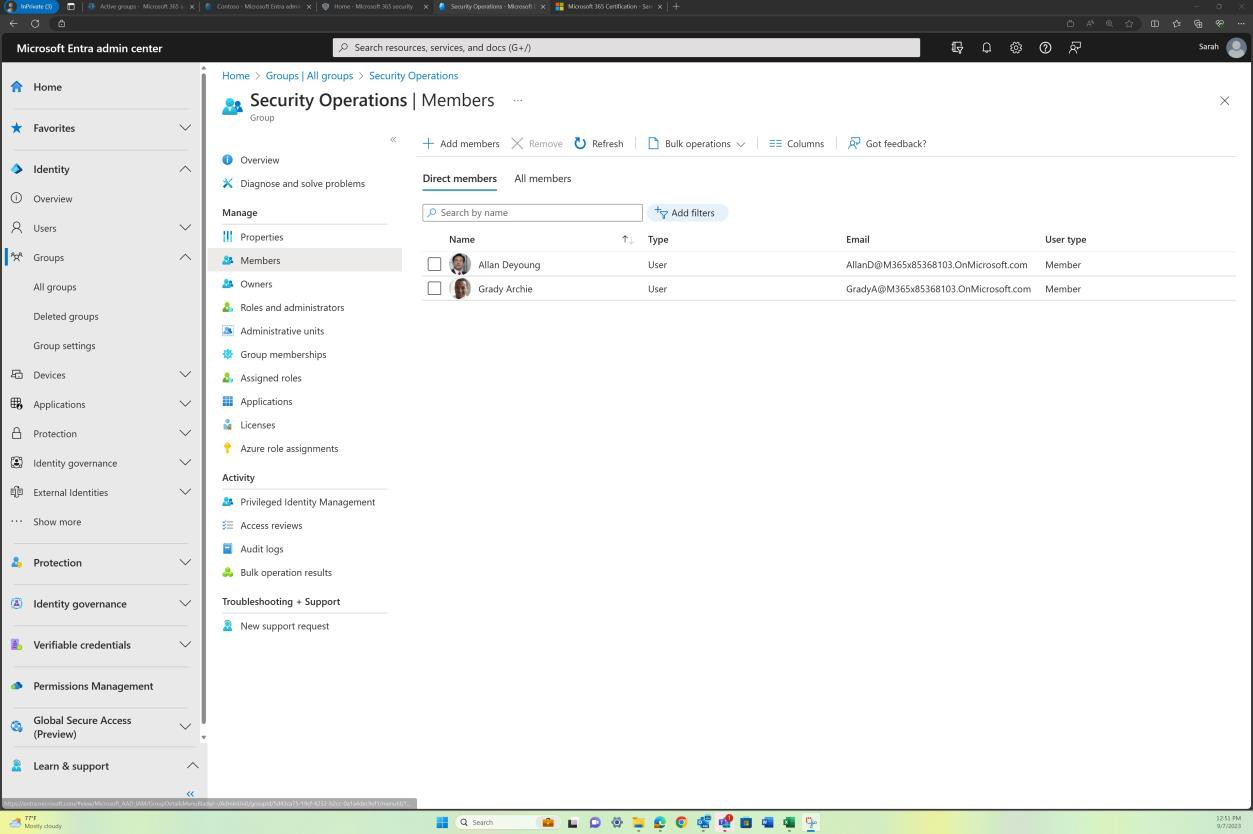Screen dimensions: 1253x834
Task: Click the Add members button
Action: (461, 143)
